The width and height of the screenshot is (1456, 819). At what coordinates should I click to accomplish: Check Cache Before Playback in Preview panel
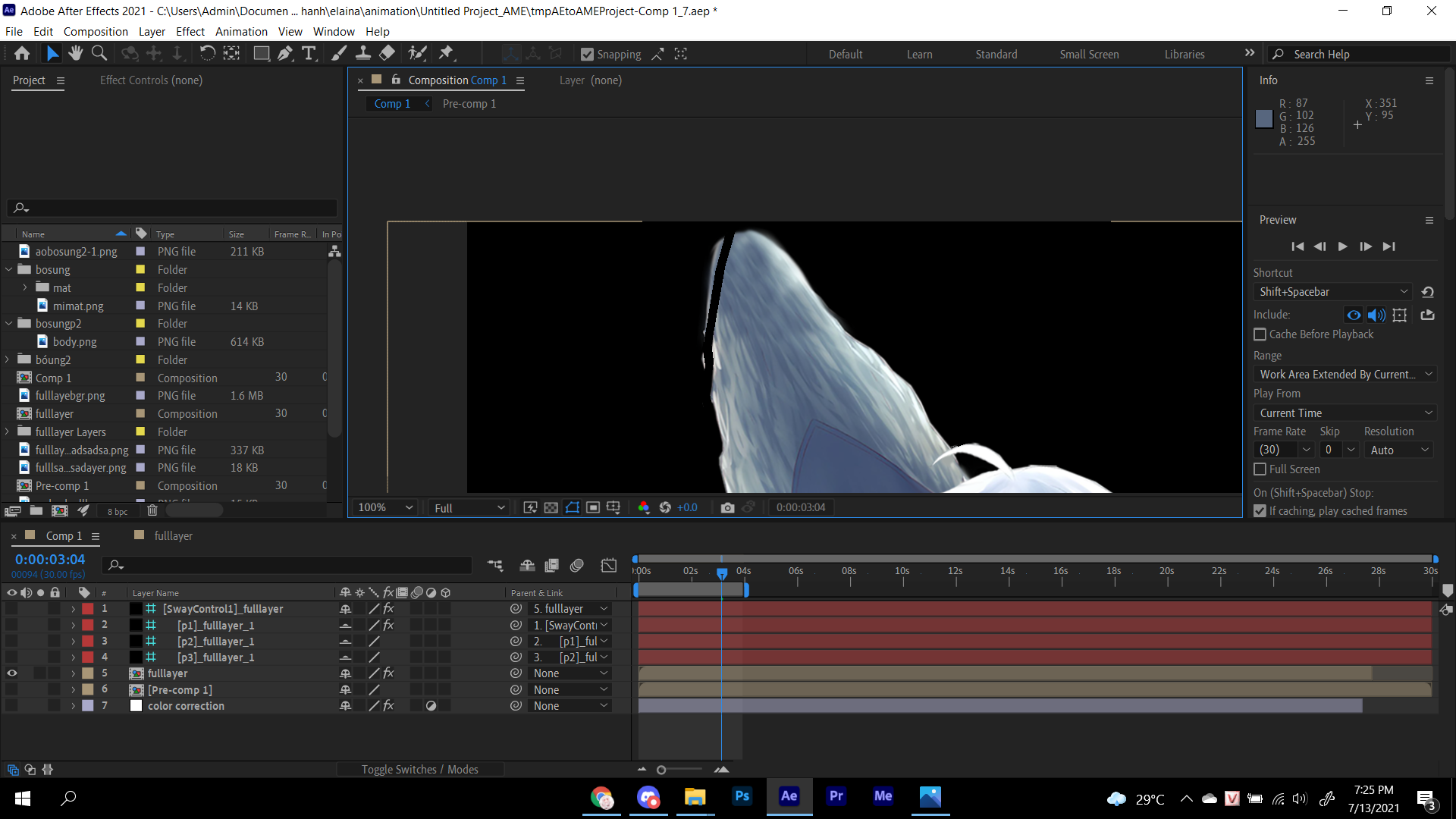[1261, 334]
